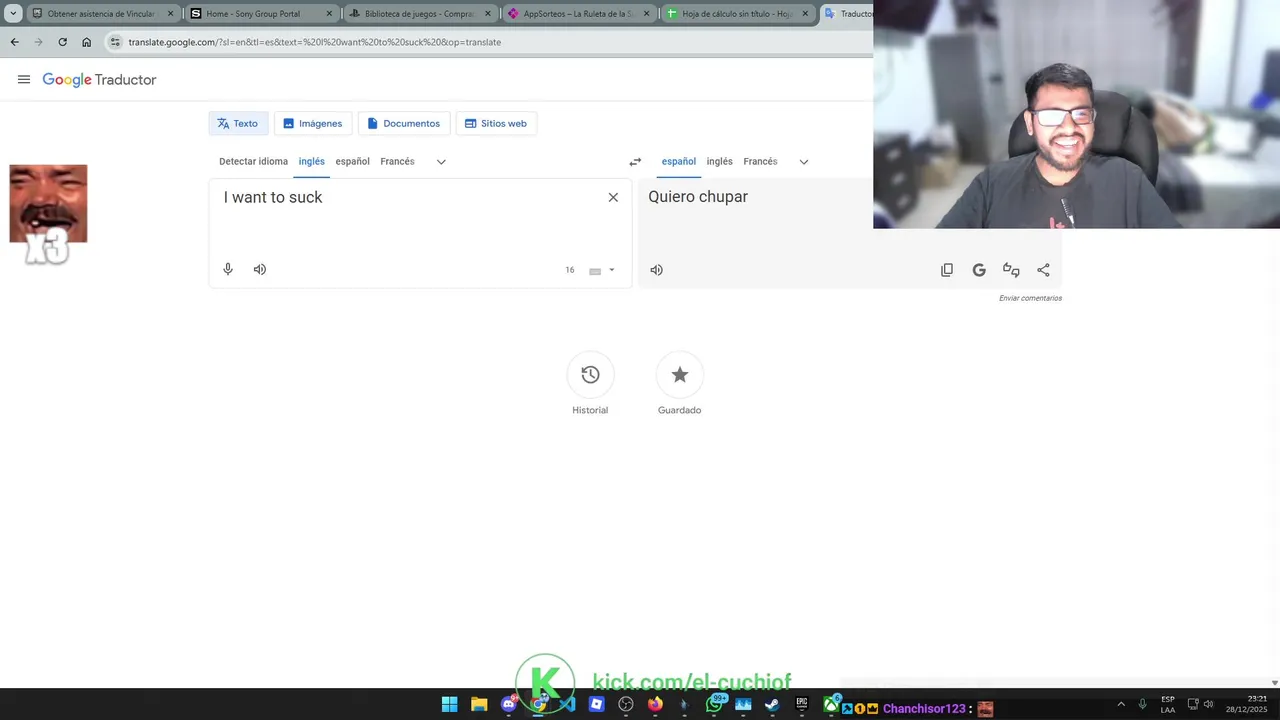Screen dimensions: 1280x720
Task: Listen to the source text
Action: [x=260, y=269]
